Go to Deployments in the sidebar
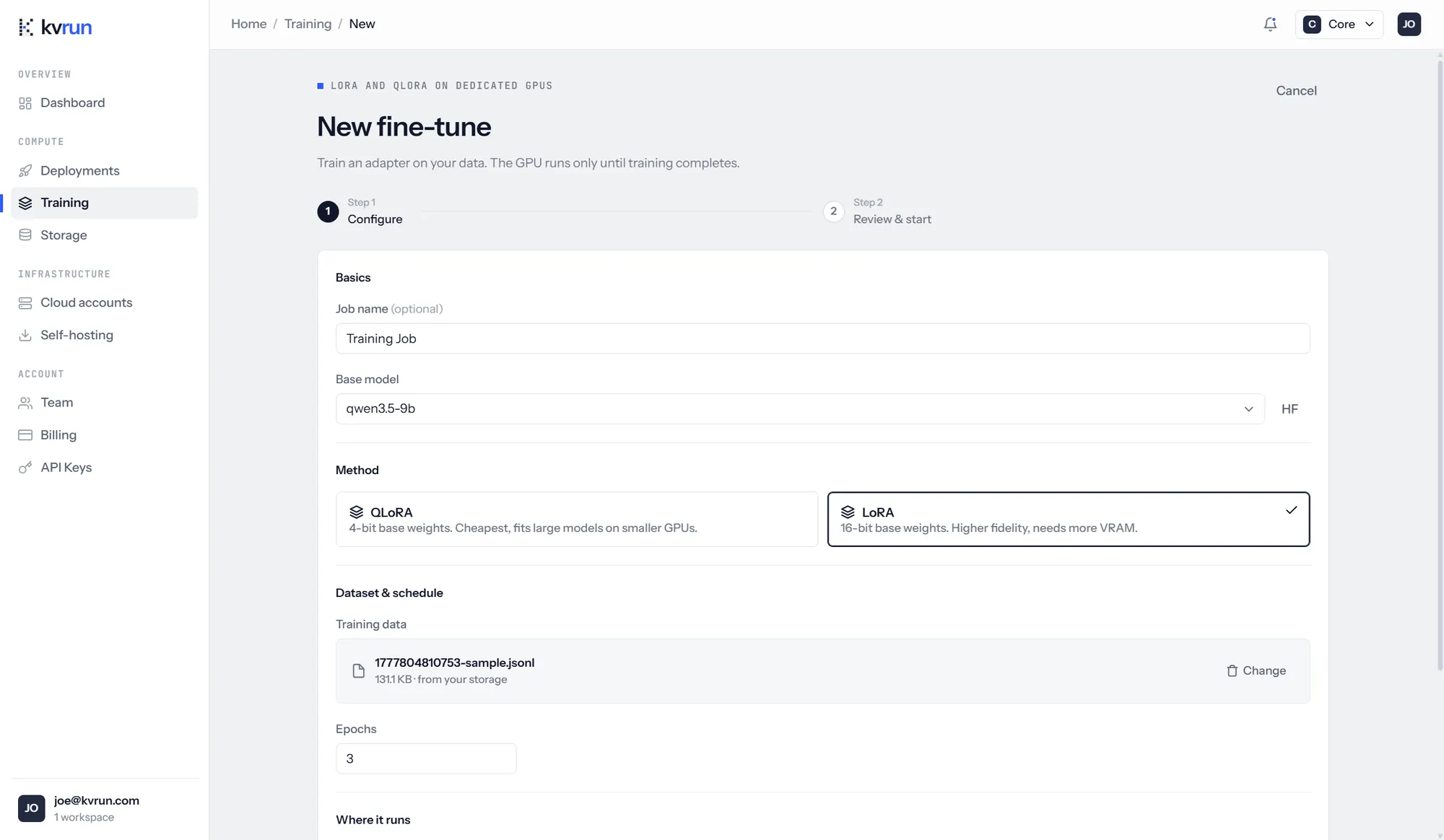The width and height of the screenshot is (1444, 840). (104, 170)
